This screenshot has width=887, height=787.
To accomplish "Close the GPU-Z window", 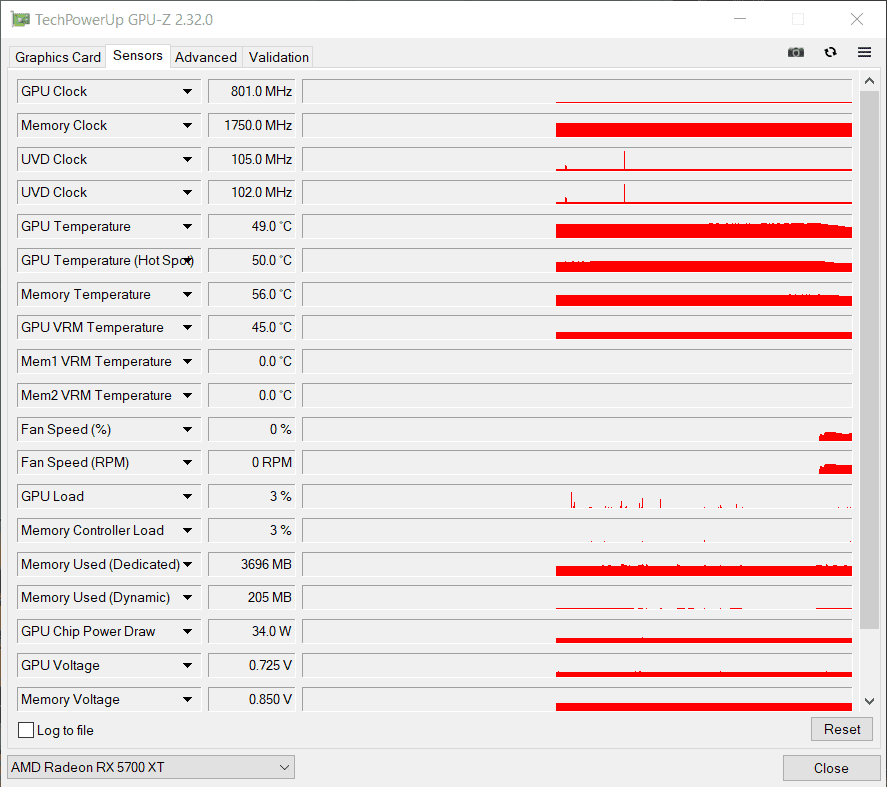I will point(856,19).
